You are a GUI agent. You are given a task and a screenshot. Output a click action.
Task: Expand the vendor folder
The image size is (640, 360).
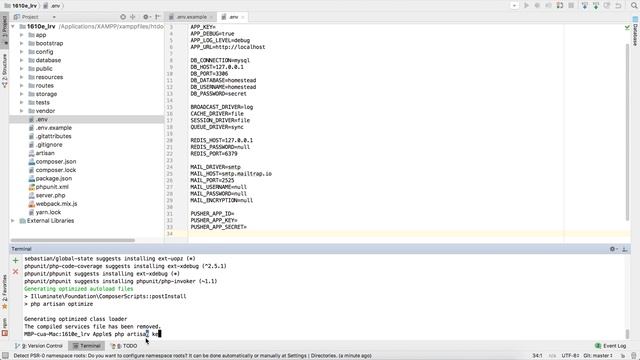click(22, 111)
